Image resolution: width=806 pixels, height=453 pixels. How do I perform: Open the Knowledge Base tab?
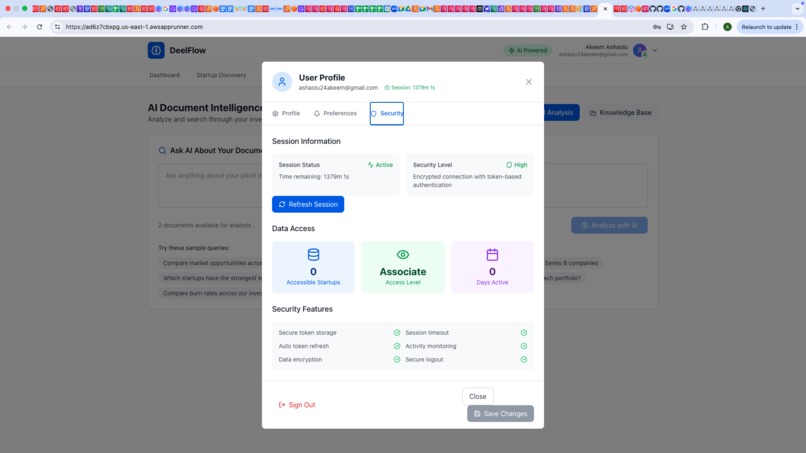coord(620,113)
